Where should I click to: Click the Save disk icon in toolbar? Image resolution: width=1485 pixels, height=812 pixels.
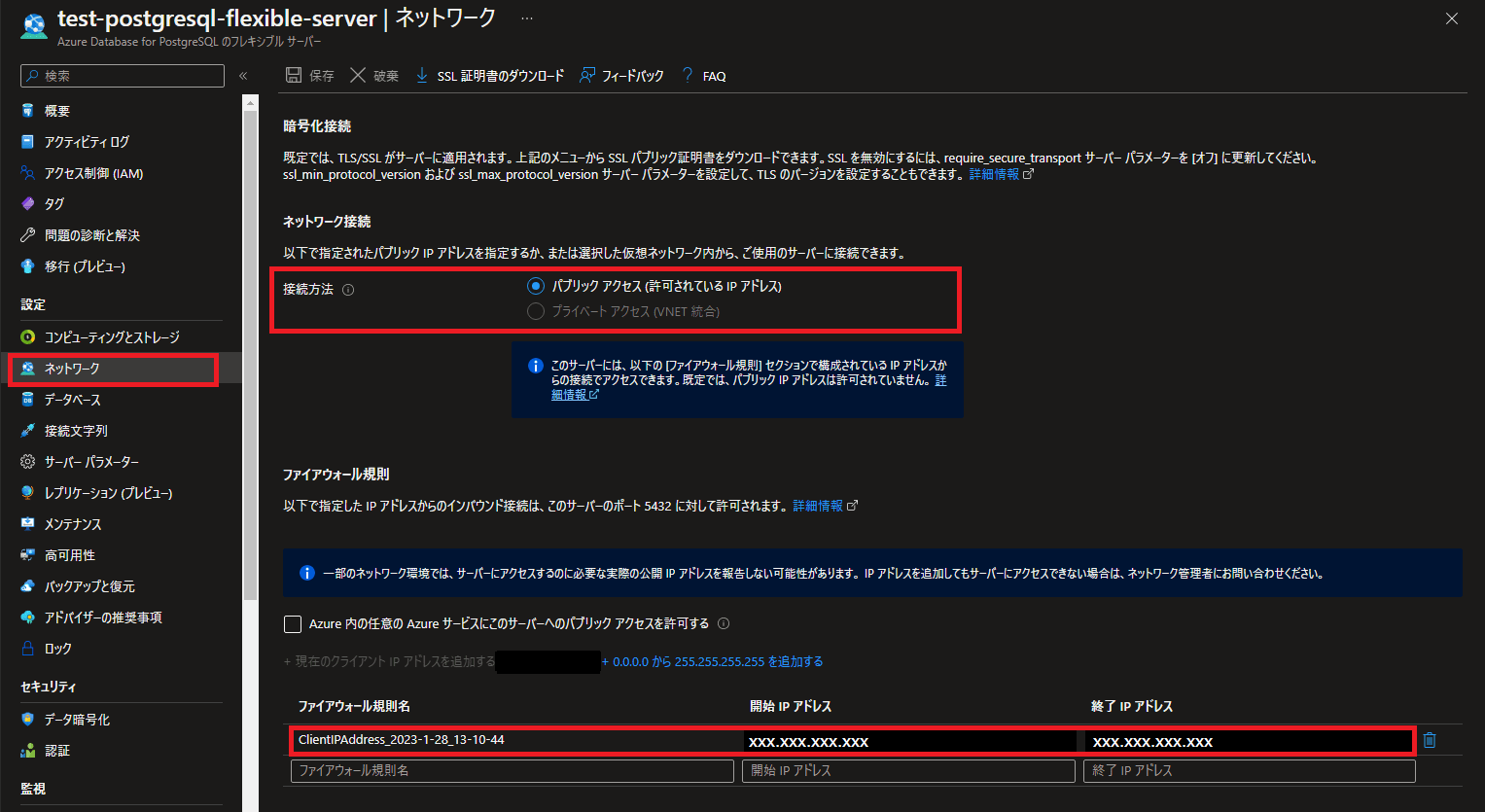(294, 75)
